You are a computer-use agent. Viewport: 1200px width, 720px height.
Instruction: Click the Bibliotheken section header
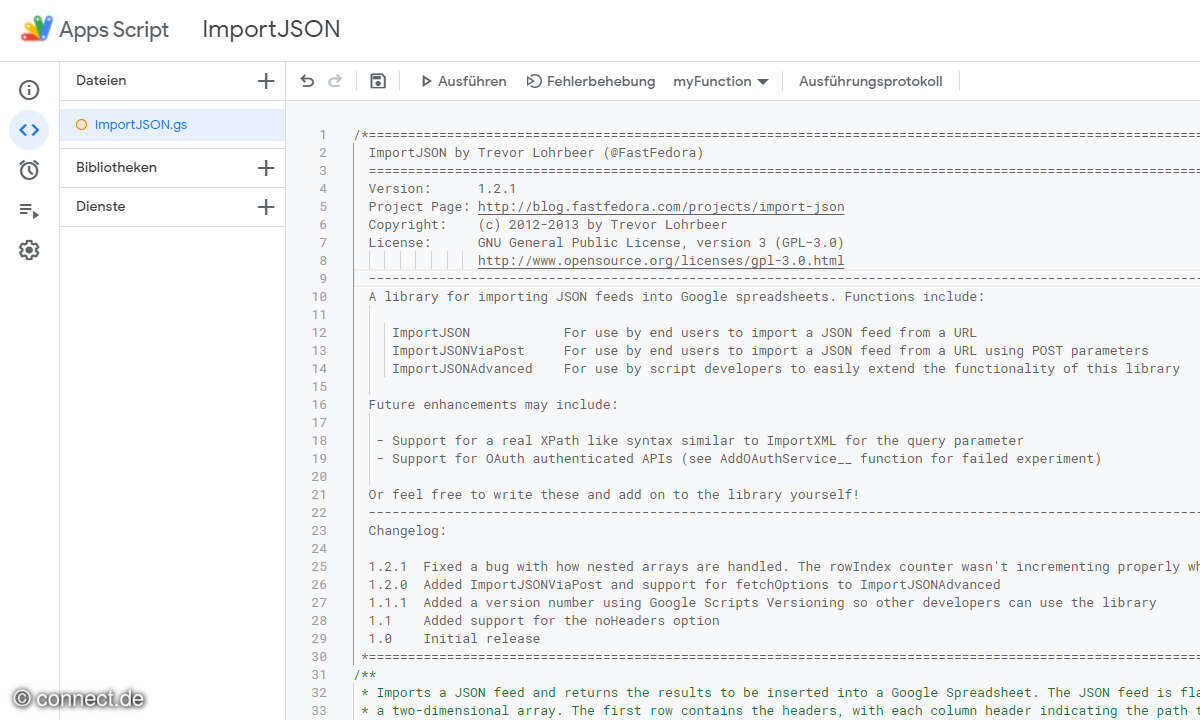pos(116,167)
